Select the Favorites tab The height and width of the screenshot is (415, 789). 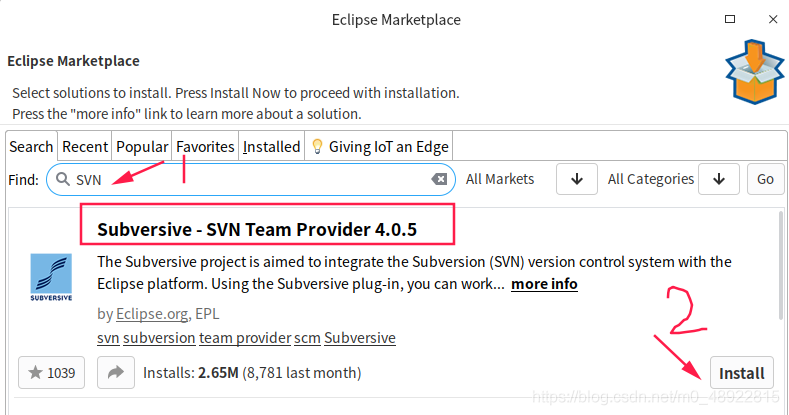coord(205,146)
